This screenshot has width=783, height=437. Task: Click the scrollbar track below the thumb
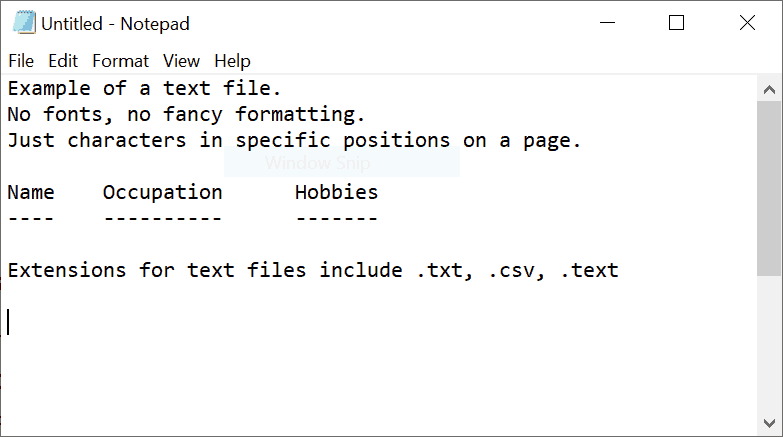pos(769,343)
